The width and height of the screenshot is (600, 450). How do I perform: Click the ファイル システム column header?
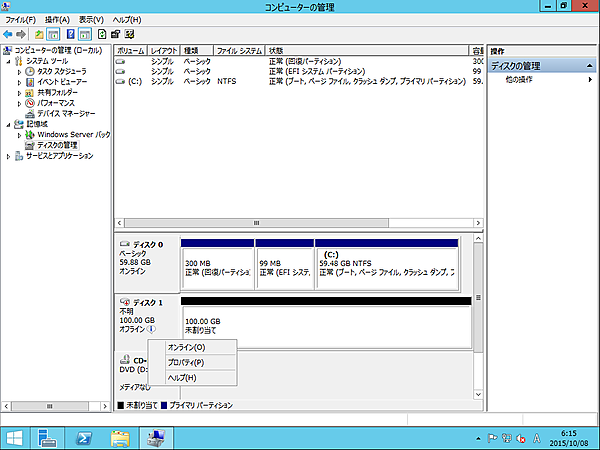click(239, 49)
